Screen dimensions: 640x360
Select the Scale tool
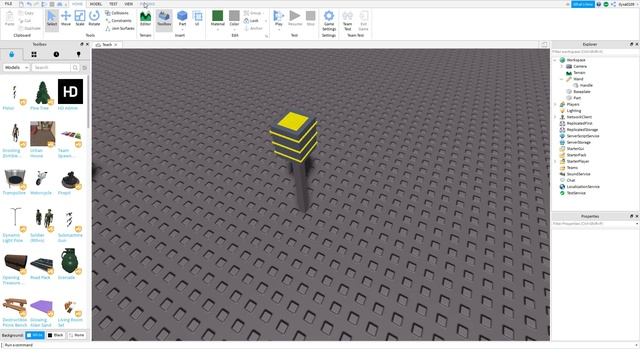point(80,18)
